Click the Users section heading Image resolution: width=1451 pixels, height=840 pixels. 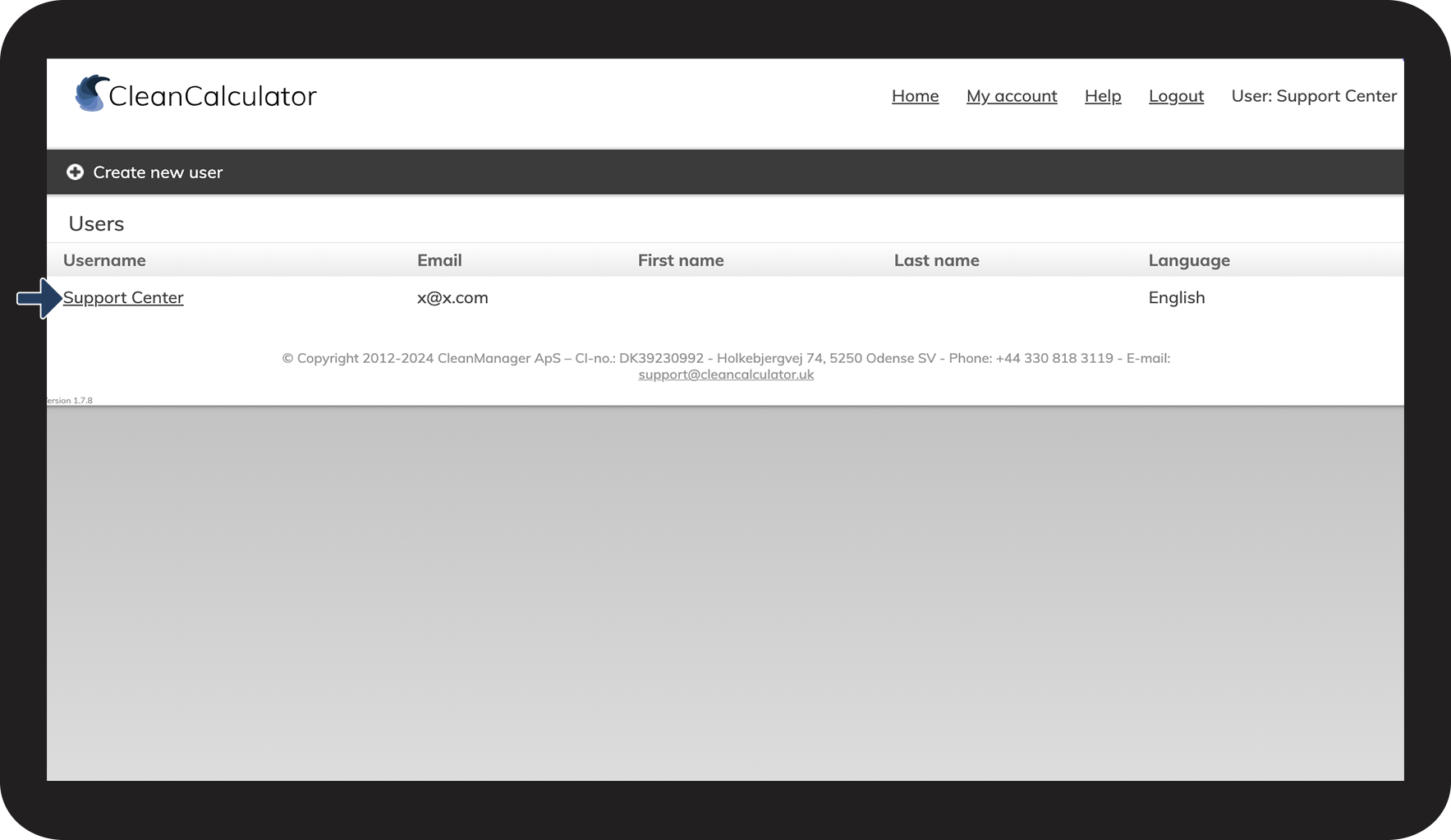(96, 223)
